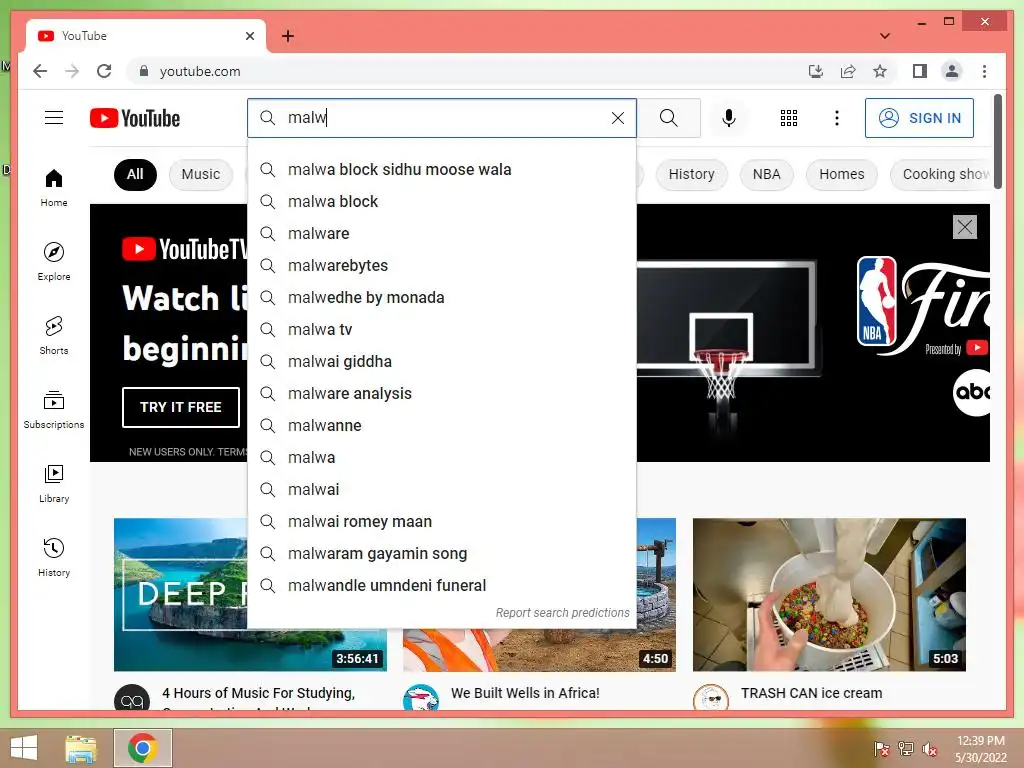
Task: Choose the malwarebytes suggestion
Action: pos(442,266)
